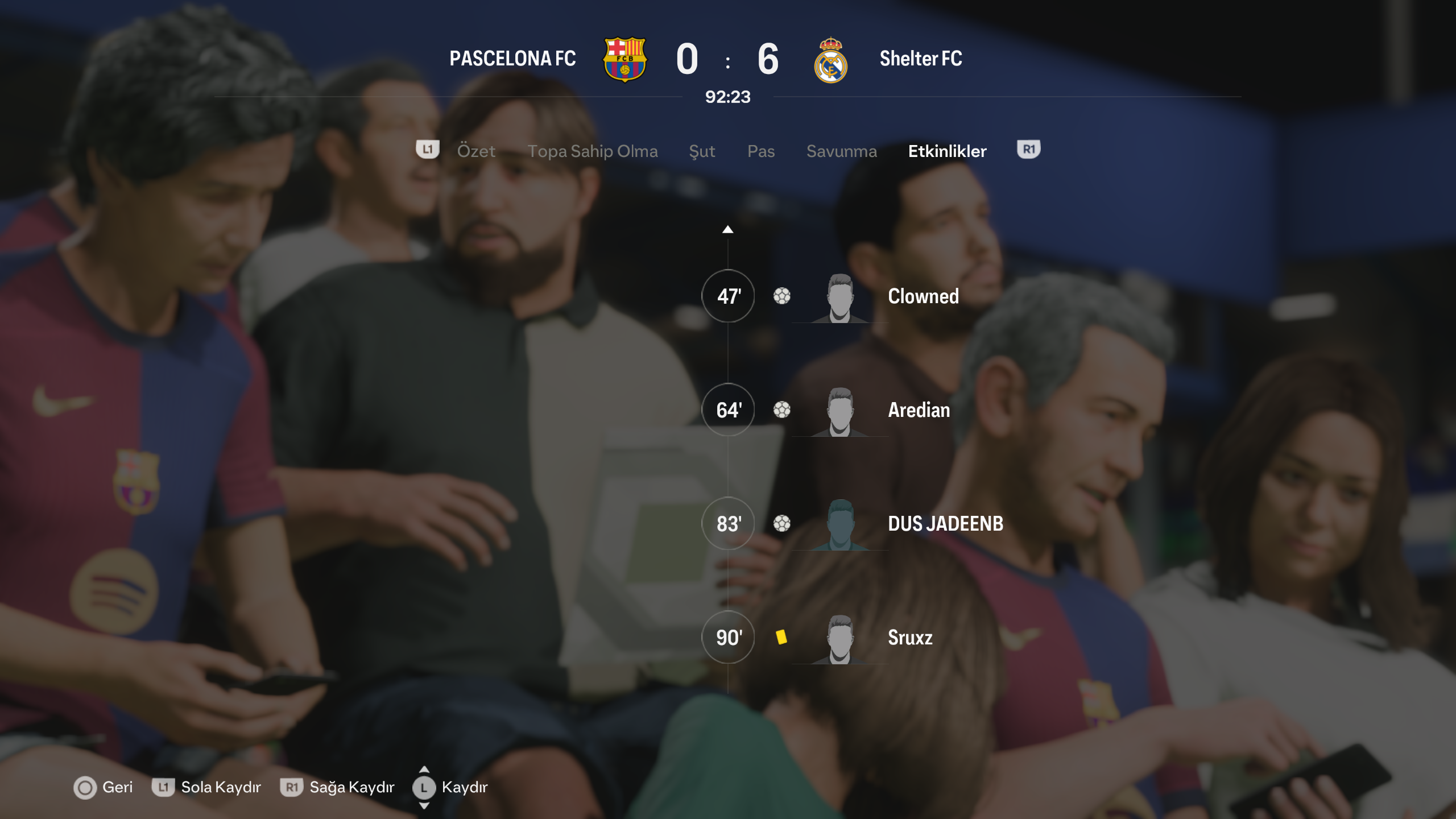Click the L1 bumper icon beside Özet
Screen dimensions: 1456x819
click(x=428, y=150)
